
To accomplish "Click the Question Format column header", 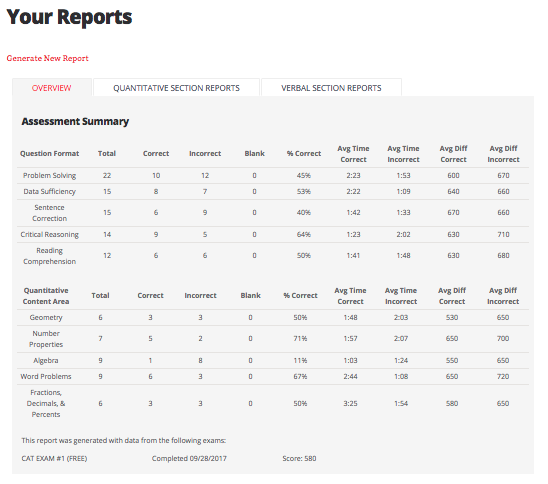I will (50, 153).
